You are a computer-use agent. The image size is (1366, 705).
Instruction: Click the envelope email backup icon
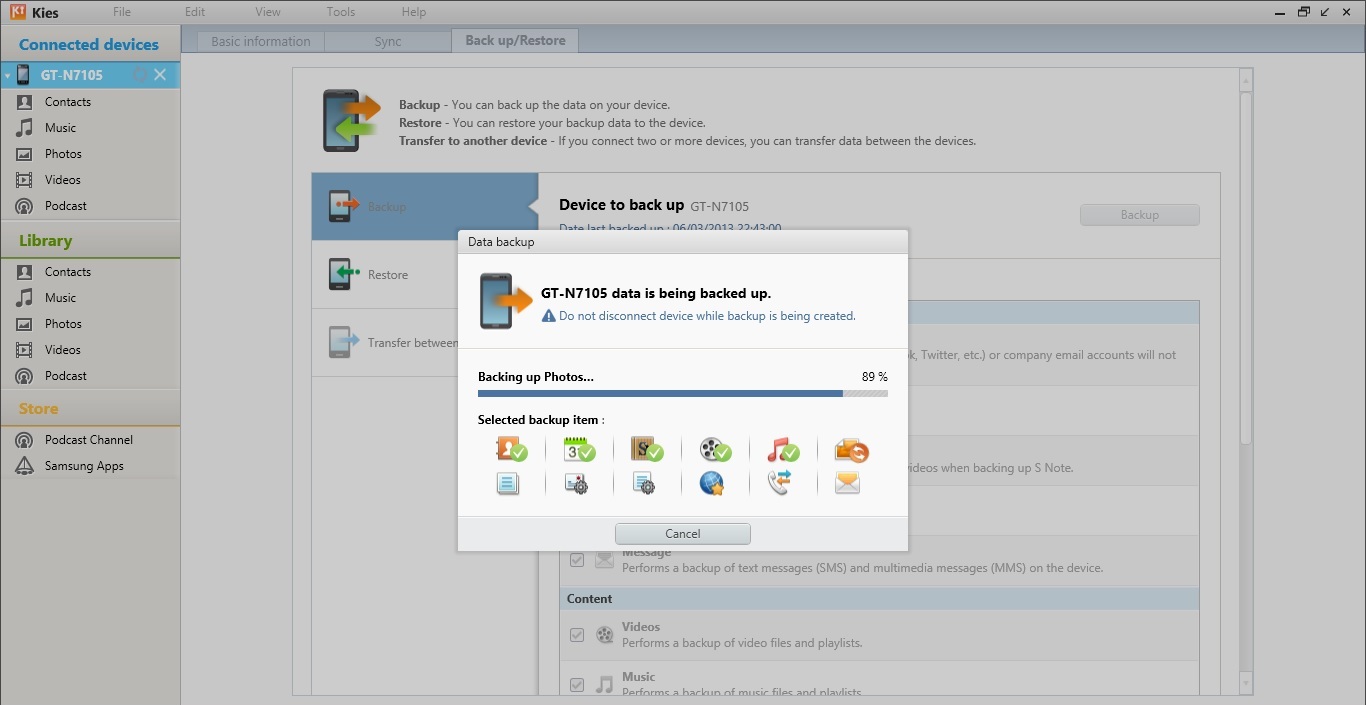click(x=848, y=484)
